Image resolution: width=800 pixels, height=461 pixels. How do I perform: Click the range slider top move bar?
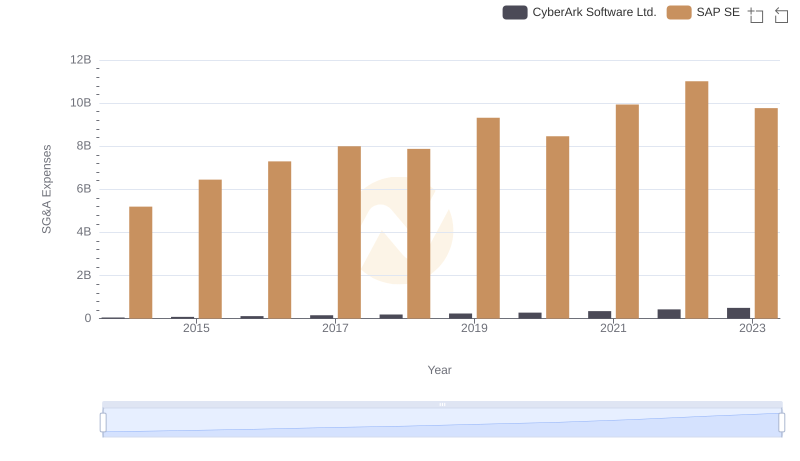[x=442, y=404]
